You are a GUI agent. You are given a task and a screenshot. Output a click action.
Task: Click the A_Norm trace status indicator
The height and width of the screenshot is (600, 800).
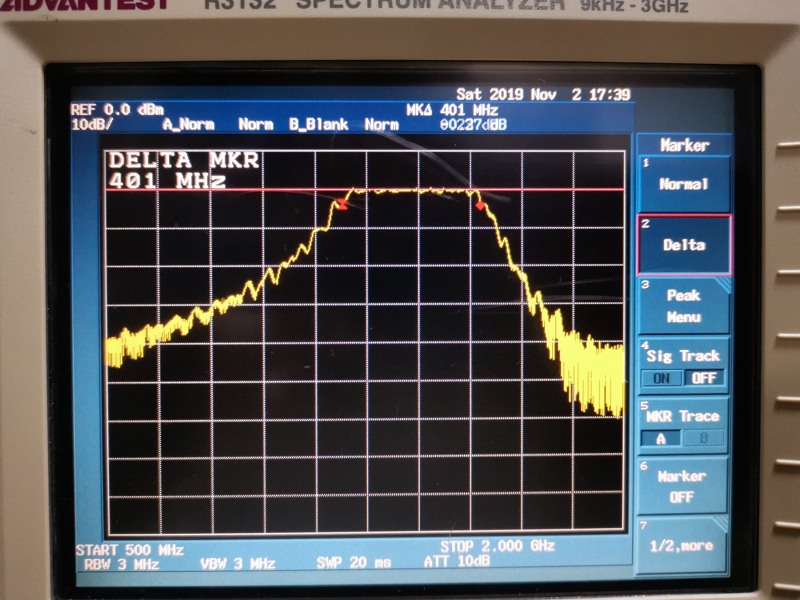(x=188, y=125)
